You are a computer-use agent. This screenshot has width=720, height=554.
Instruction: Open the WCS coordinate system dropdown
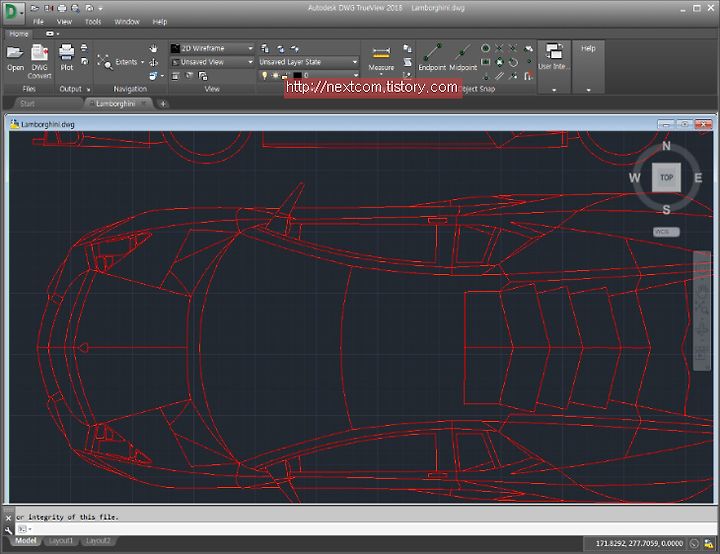[666, 232]
